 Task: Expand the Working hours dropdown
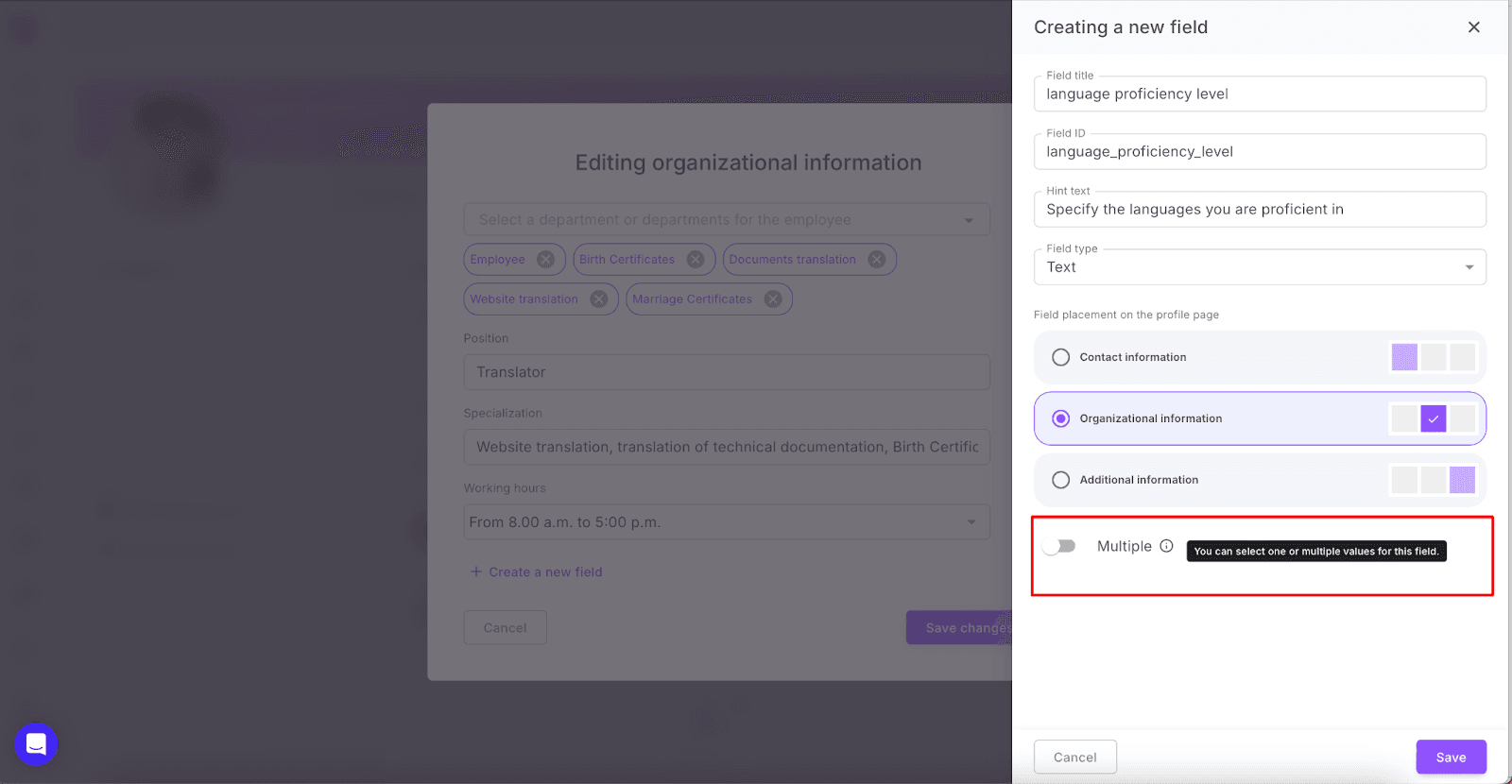(971, 522)
